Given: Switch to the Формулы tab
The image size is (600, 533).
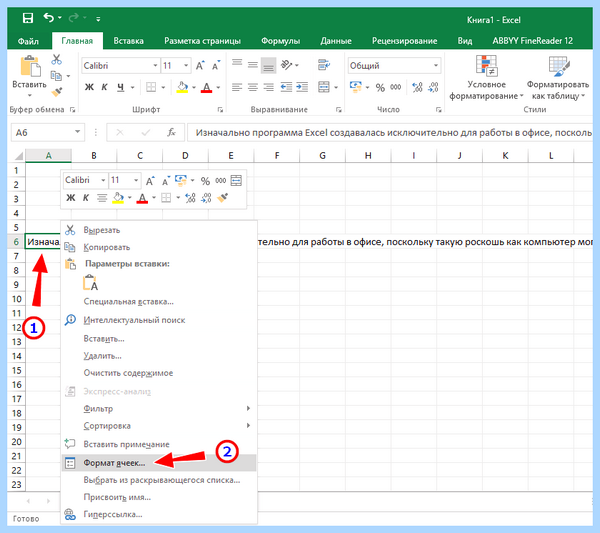Looking at the screenshot, I should 280,41.
